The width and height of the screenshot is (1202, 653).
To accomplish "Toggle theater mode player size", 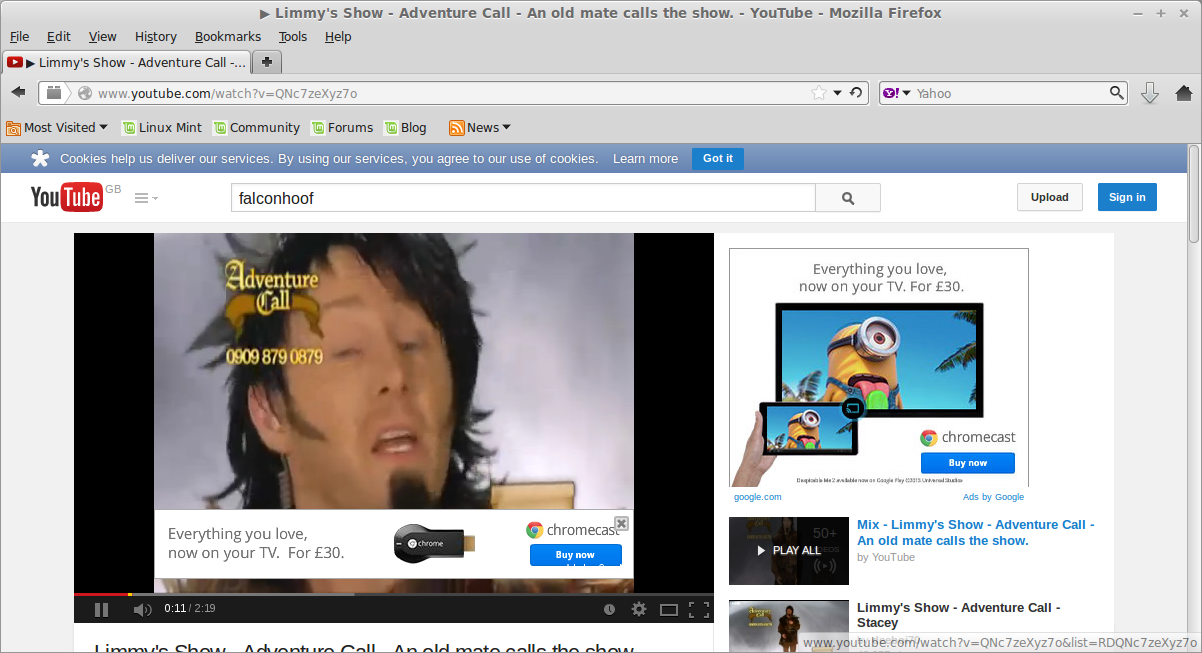I will (x=669, y=609).
